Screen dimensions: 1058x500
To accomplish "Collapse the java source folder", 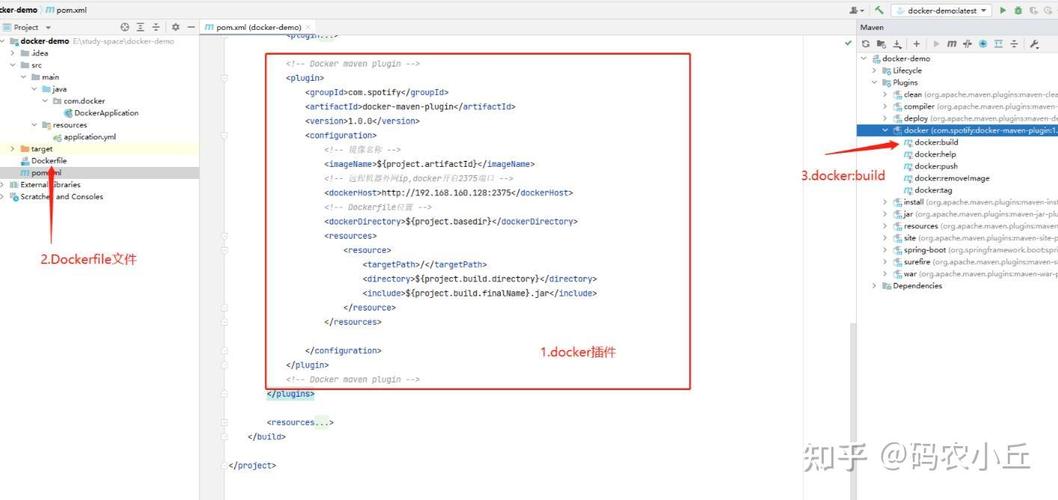I will tap(34, 89).
